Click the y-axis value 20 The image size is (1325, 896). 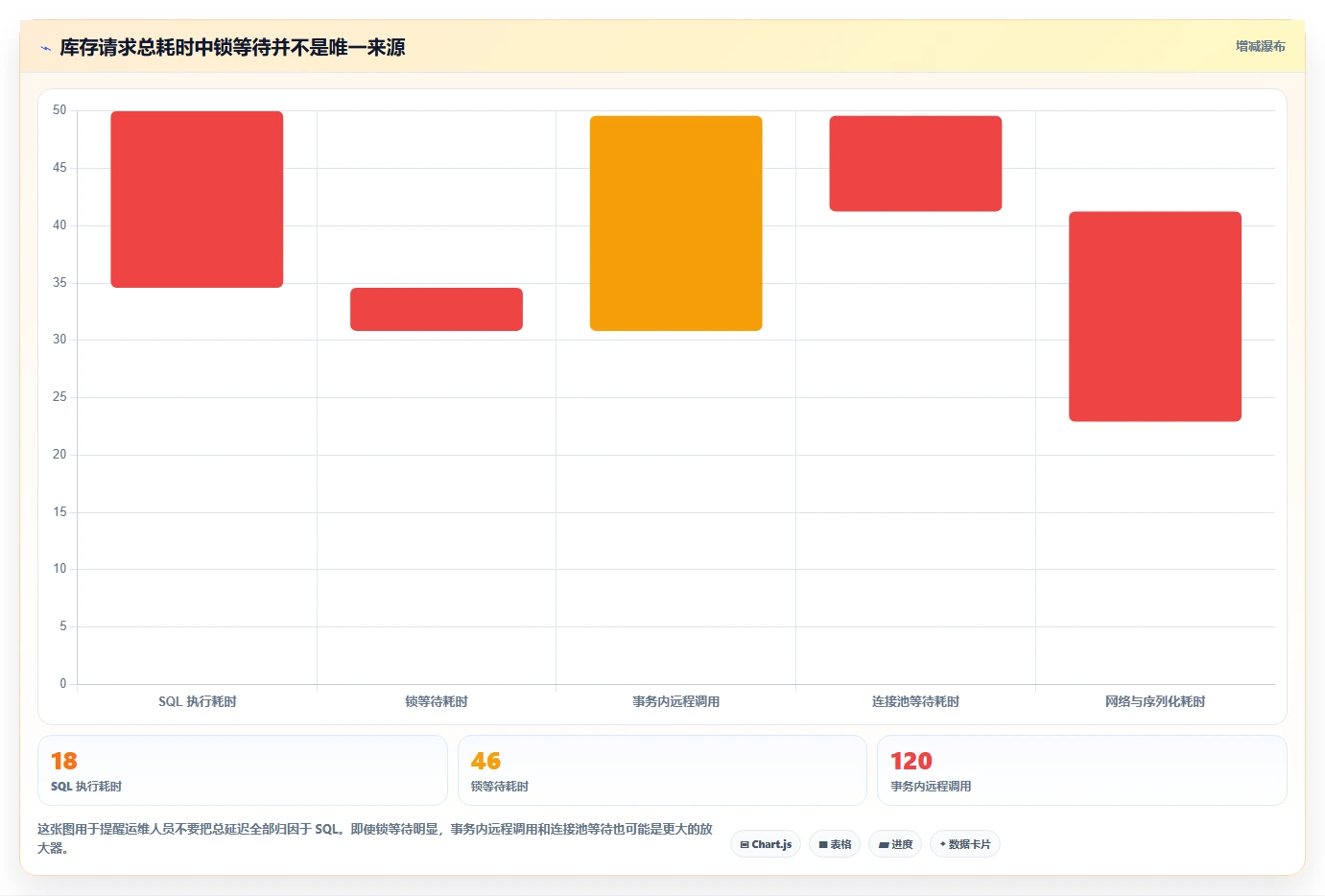tap(59, 455)
